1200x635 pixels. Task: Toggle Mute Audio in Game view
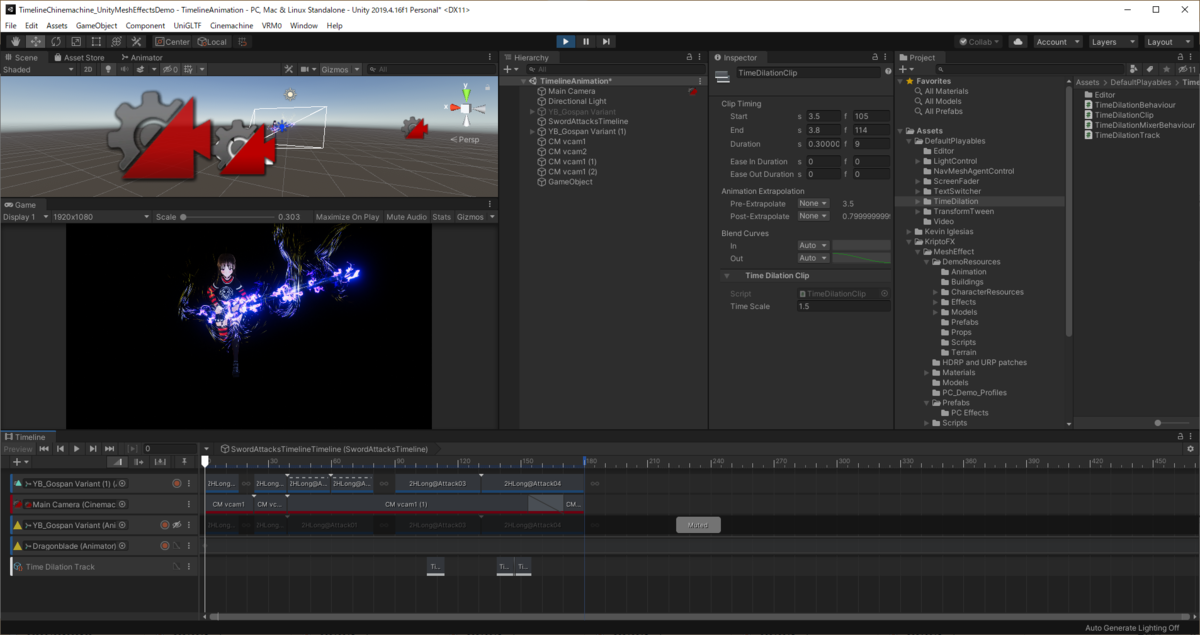pos(406,217)
